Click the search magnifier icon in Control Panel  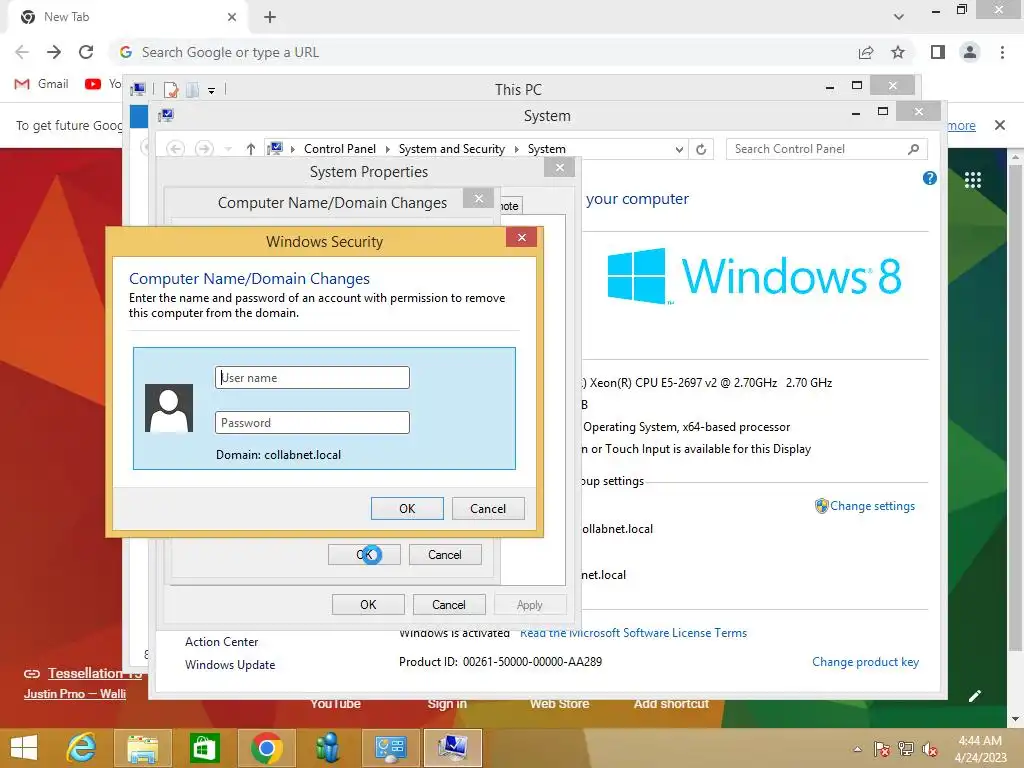pos(914,149)
